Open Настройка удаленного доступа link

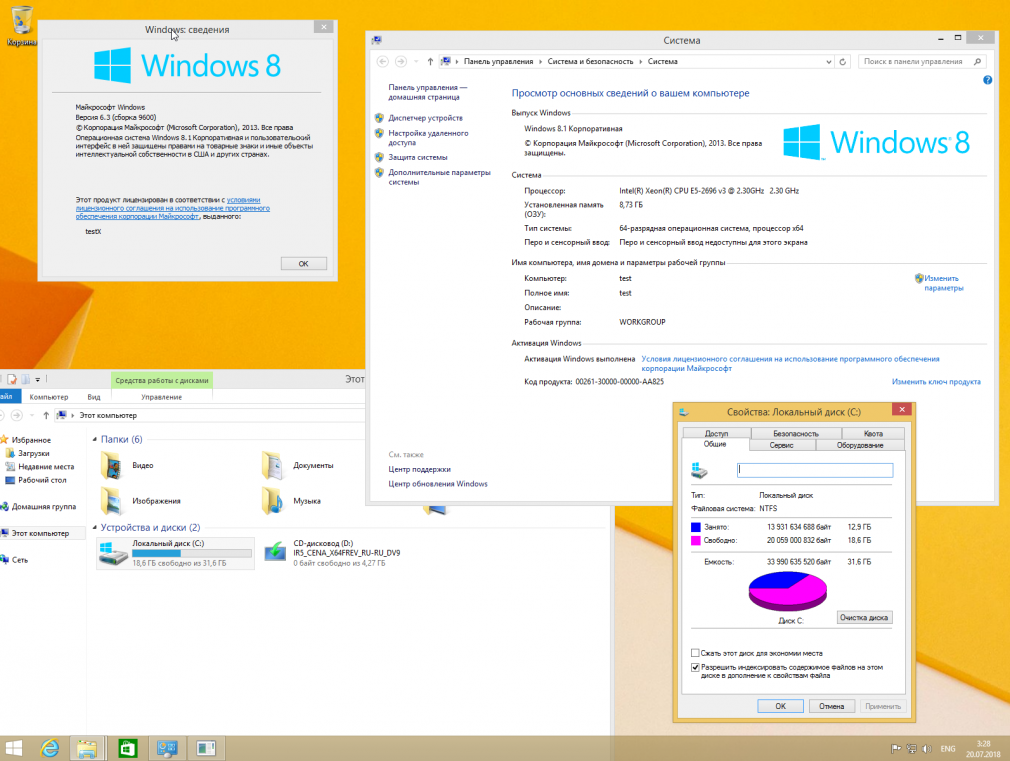tap(428, 138)
